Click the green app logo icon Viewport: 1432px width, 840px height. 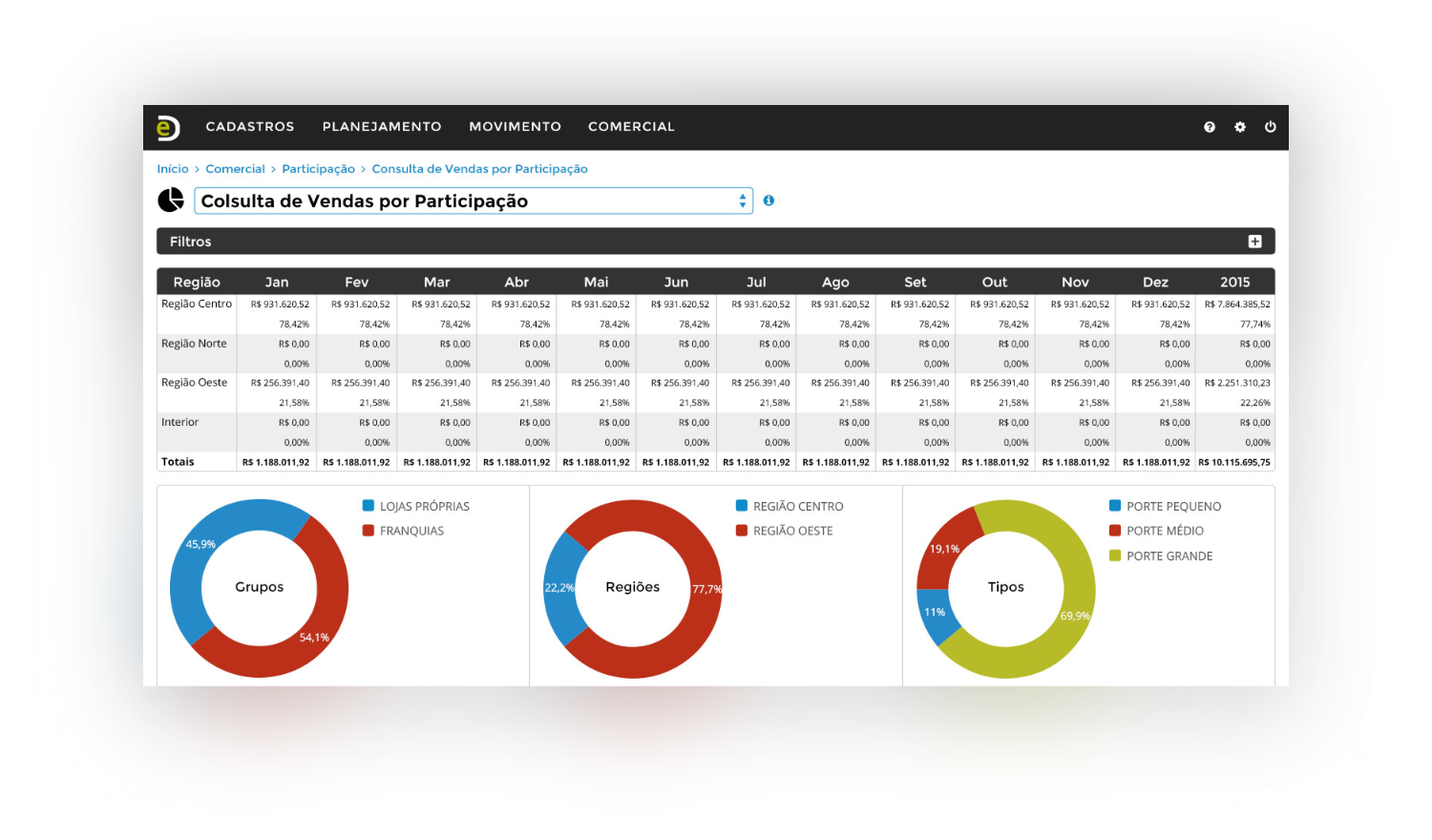168,127
